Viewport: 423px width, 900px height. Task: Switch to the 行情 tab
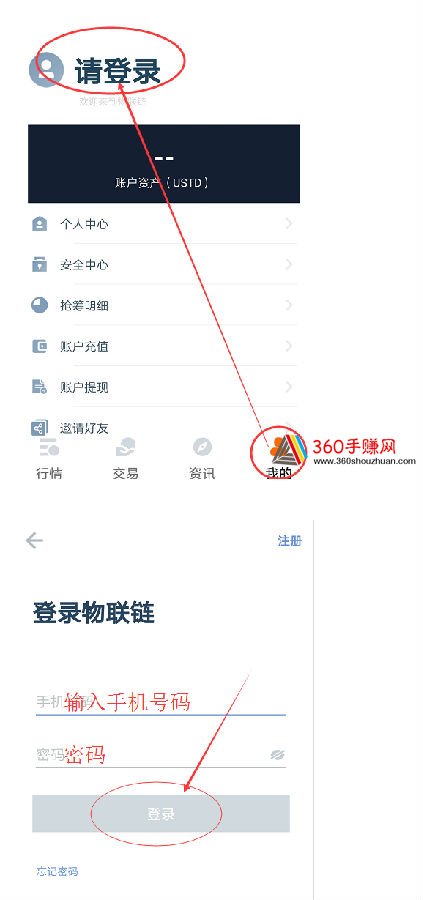coord(49,460)
